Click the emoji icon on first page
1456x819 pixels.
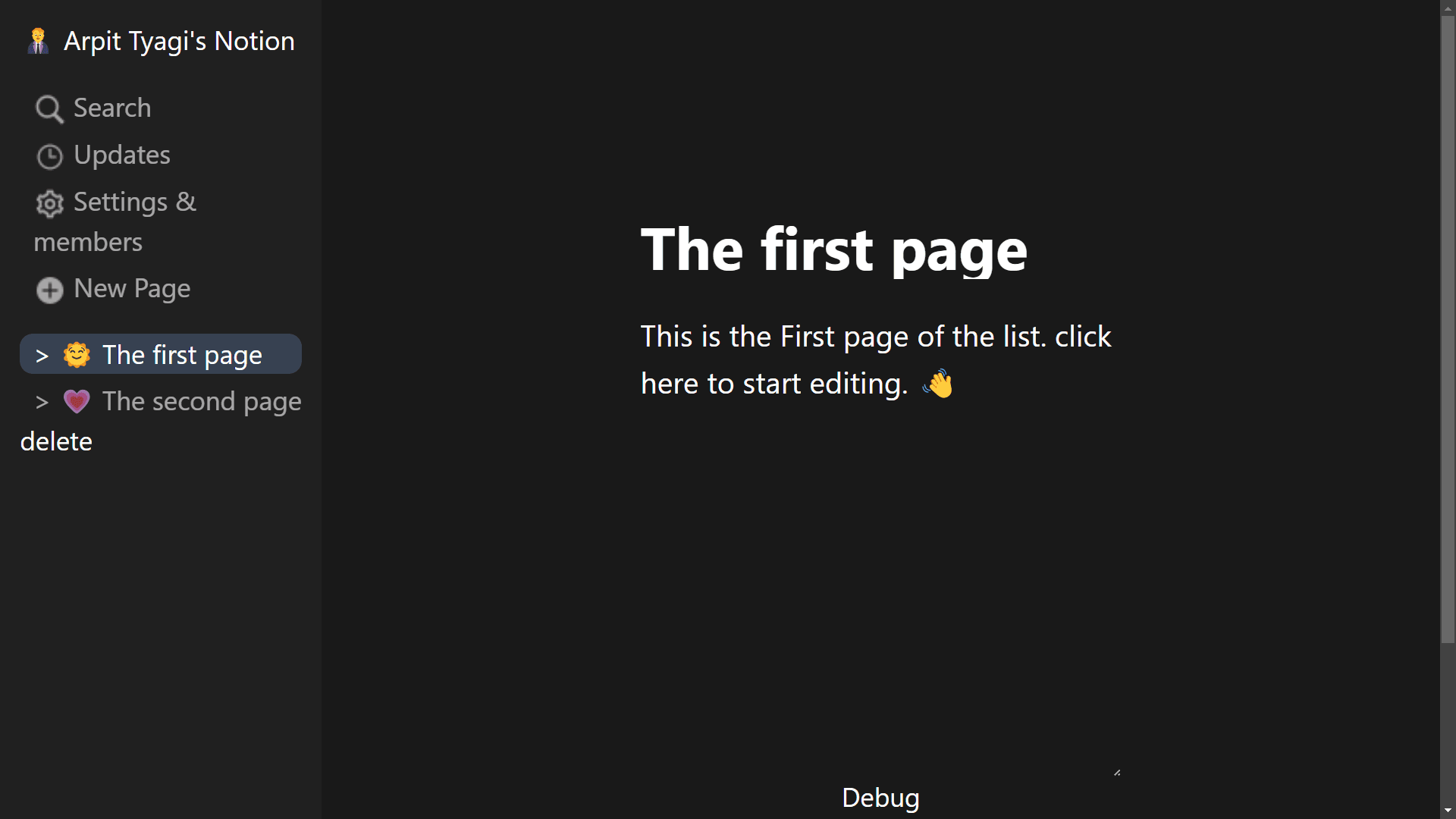[x=77, y=354]
